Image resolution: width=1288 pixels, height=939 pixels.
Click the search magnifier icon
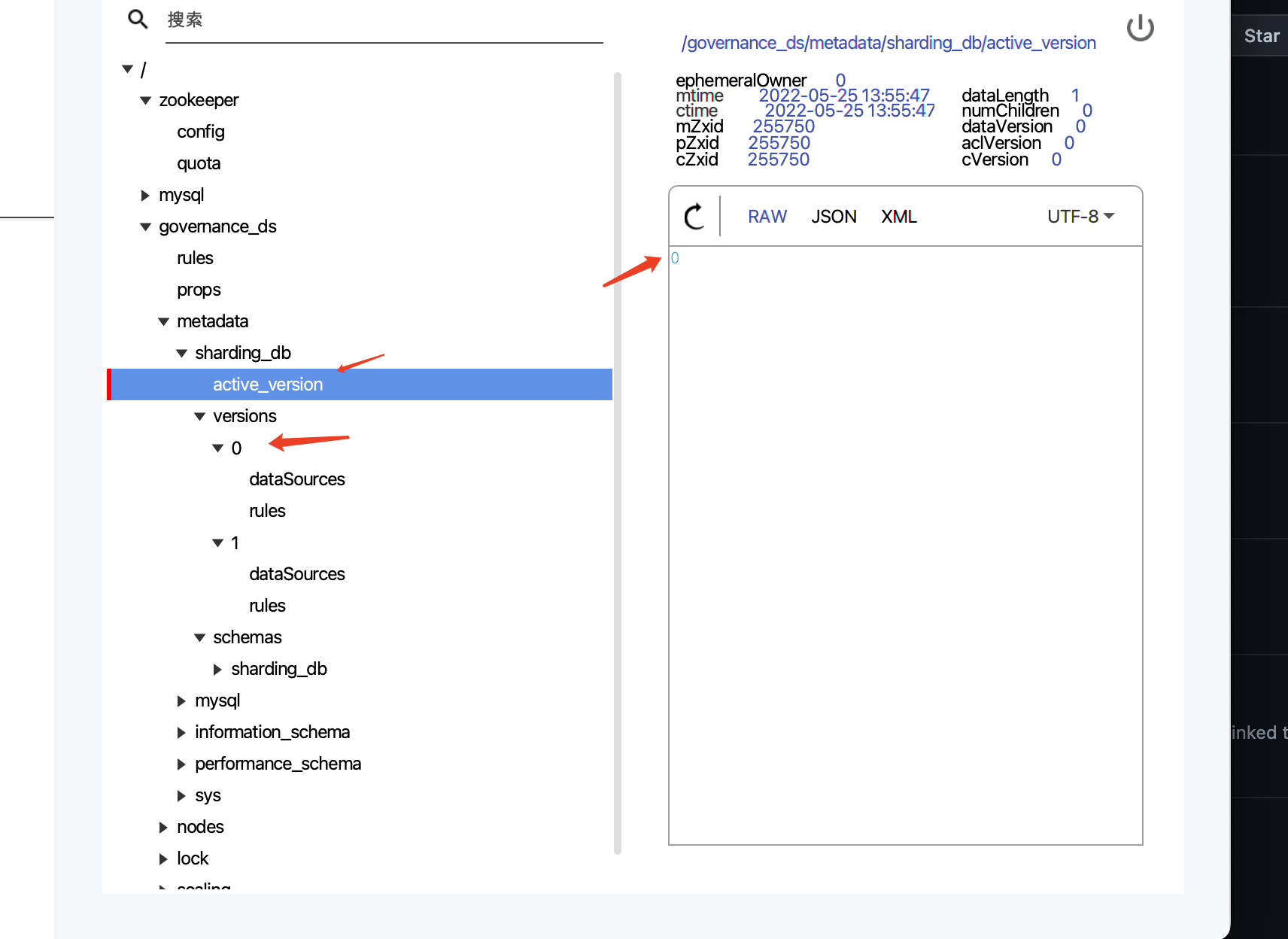pyautogui.click(x=138, y=19)
